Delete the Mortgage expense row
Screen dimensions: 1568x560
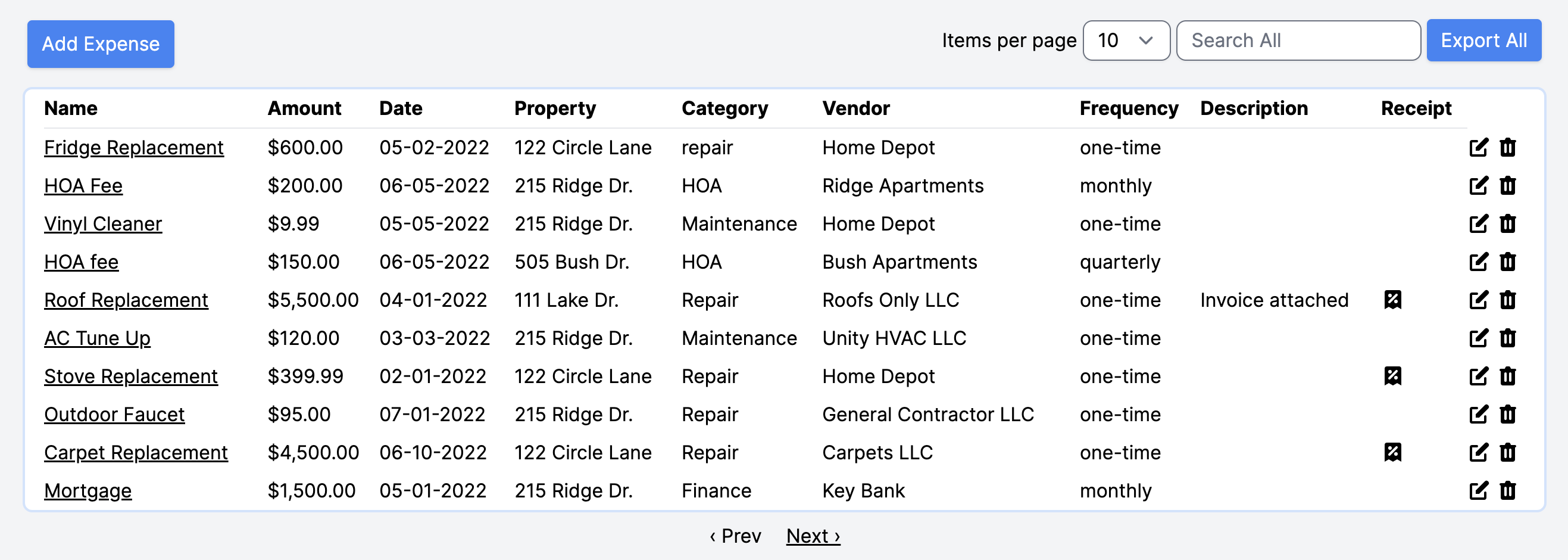[1507, 490]
